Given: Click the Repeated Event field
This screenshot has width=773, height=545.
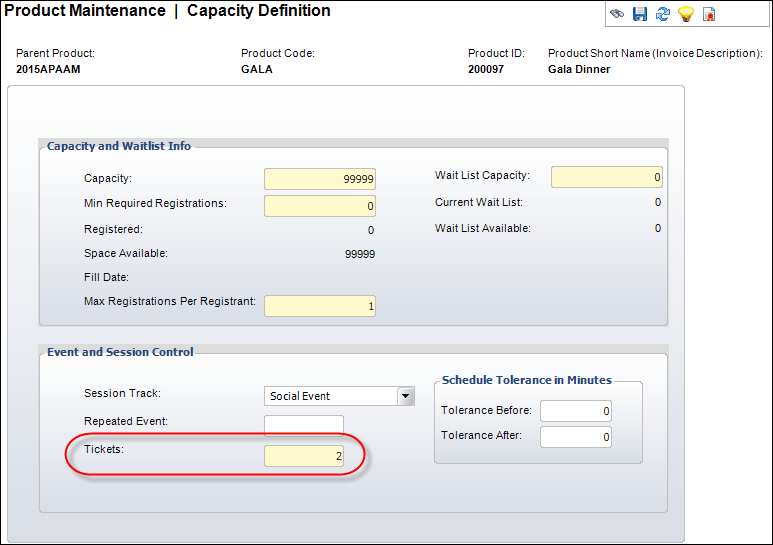Looking at the screenshot, I should click(304, 426).
